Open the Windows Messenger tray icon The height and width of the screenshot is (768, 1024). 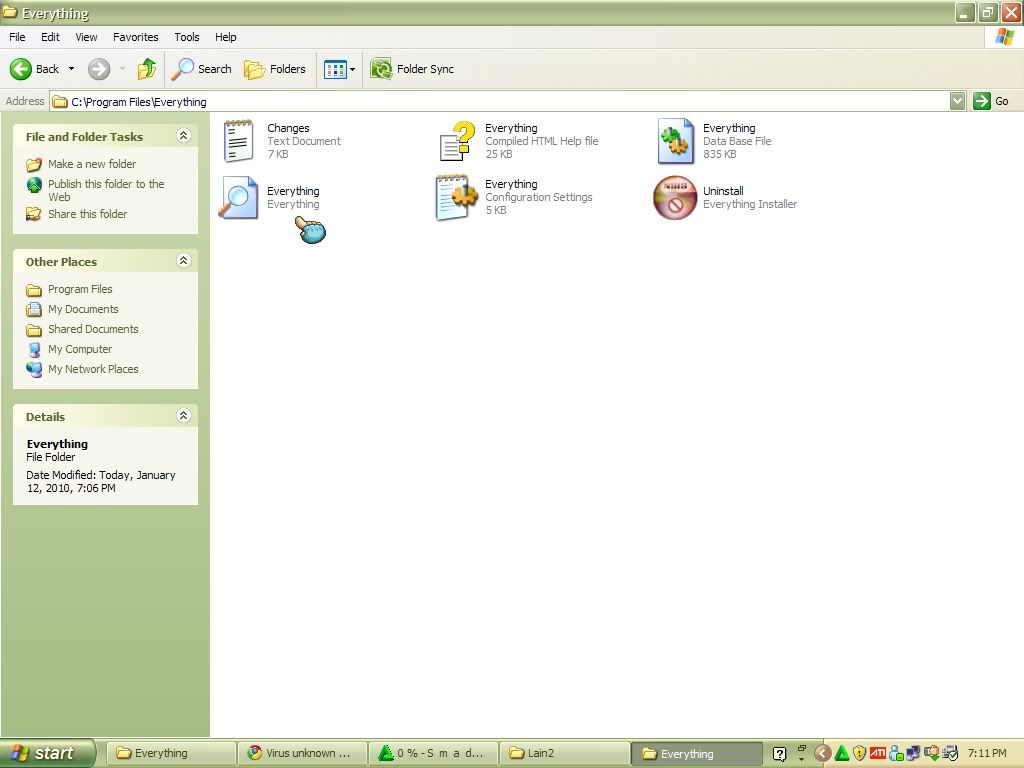coord(896,754)
